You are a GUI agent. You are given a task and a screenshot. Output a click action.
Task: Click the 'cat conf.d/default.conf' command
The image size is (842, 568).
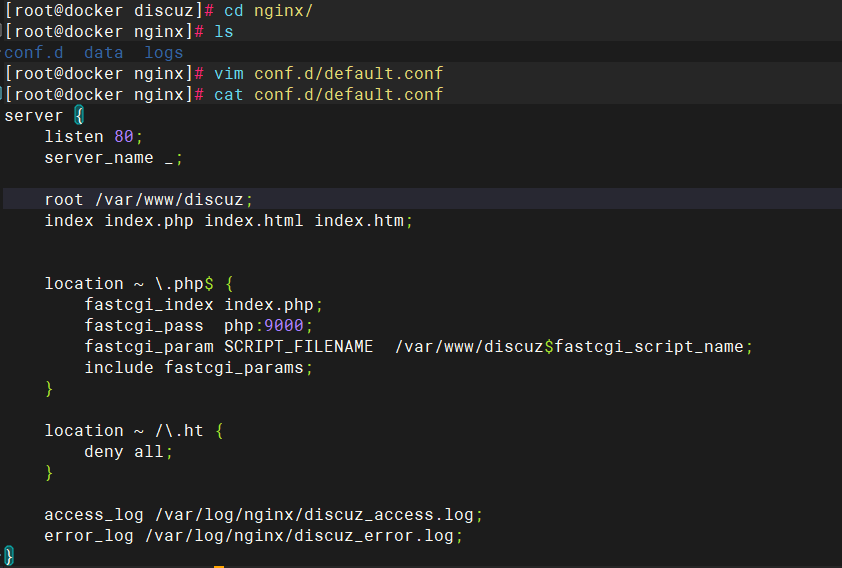tap(329, 94)
